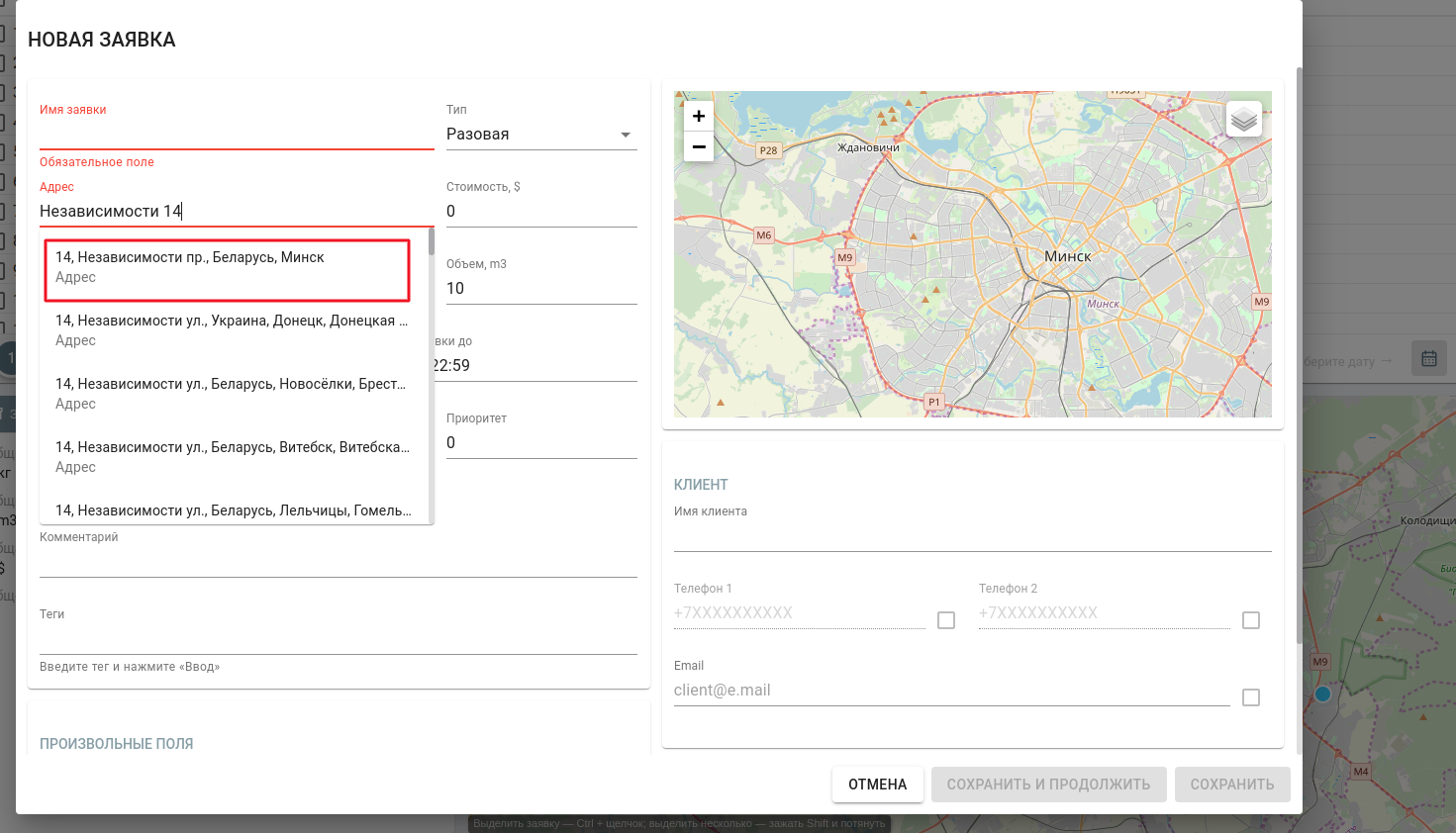
Task: Click the blue location marker on the map
Action: point(1322,694)
